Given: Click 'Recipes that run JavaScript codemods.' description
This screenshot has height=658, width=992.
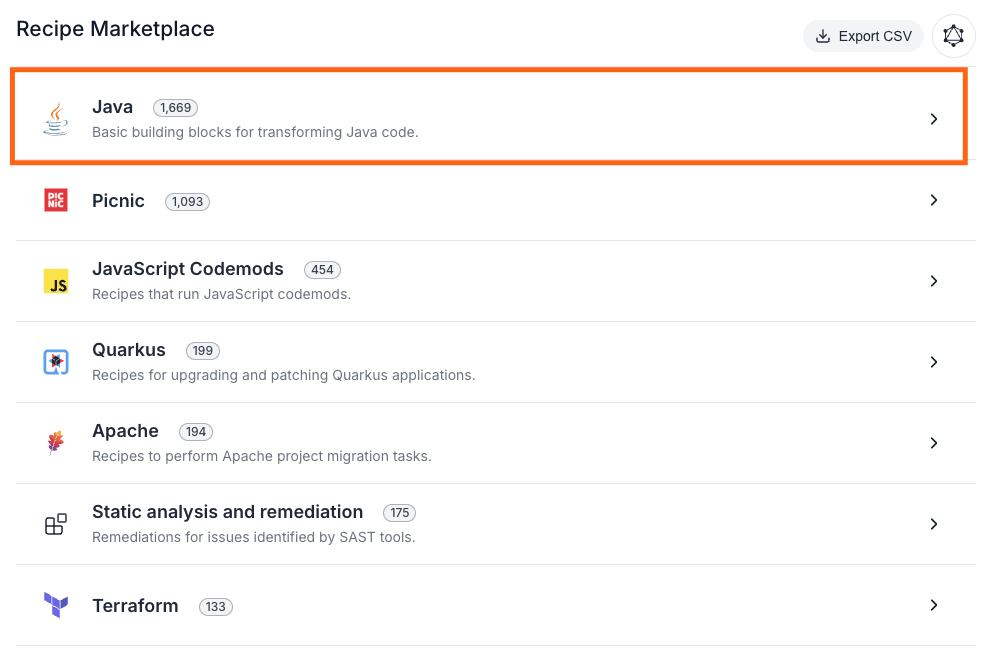Looking at the screenshot, I should pyautogui.click(x=221, y=294).
